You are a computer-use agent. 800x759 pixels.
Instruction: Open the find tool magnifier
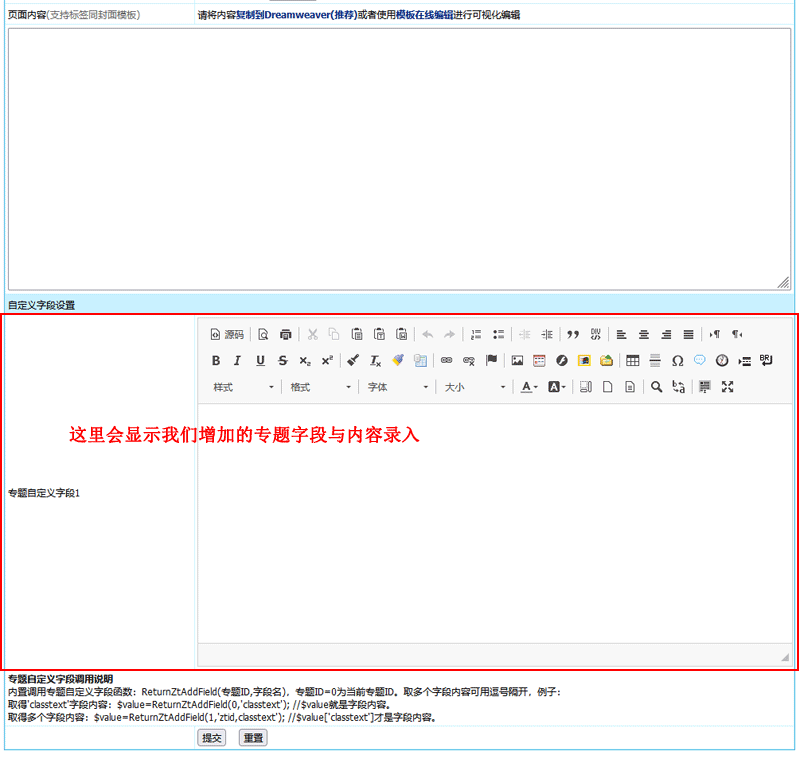656,387
